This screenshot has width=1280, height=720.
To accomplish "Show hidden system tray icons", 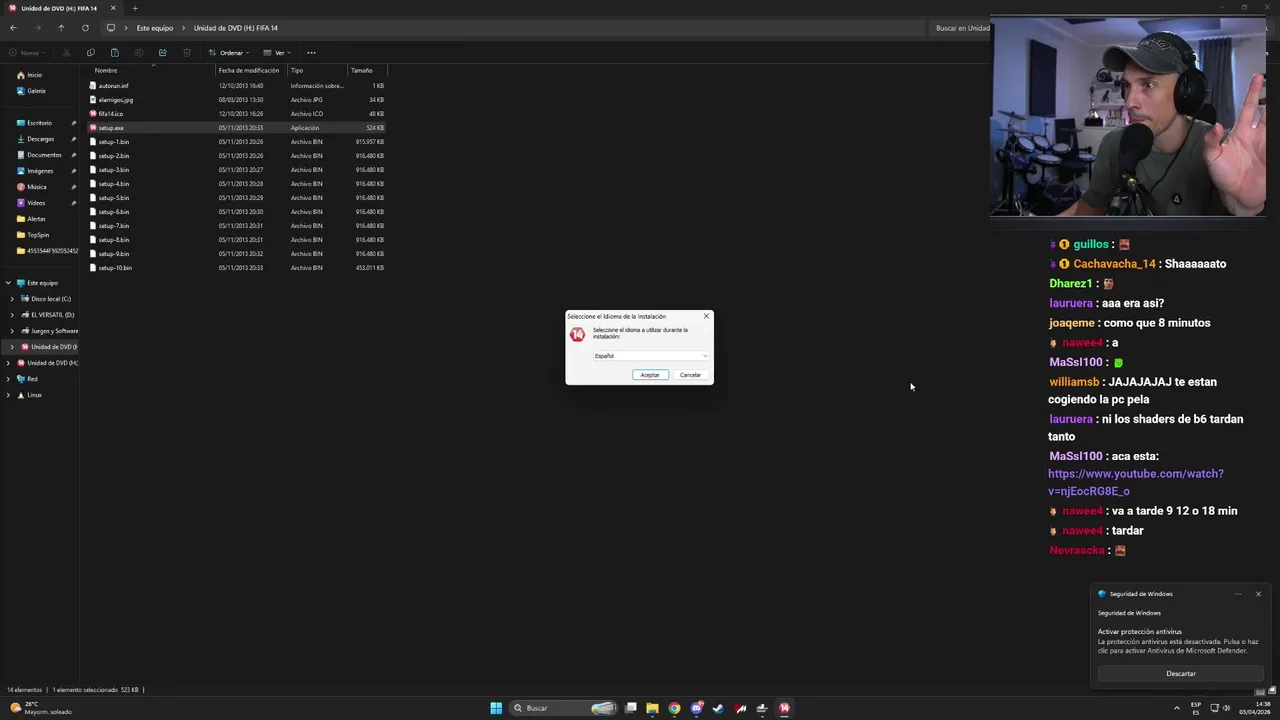I will point(1177,708).
